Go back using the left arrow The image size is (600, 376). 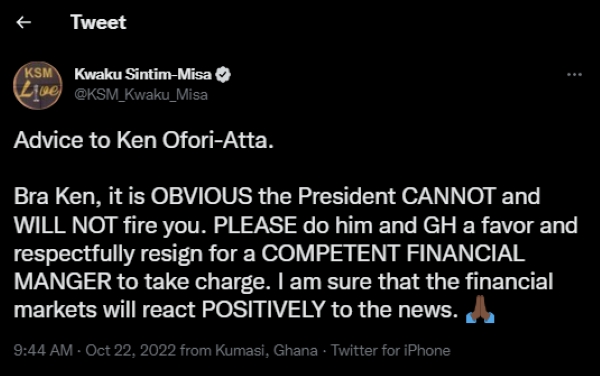pyautogui.click(x=23, y=23)
